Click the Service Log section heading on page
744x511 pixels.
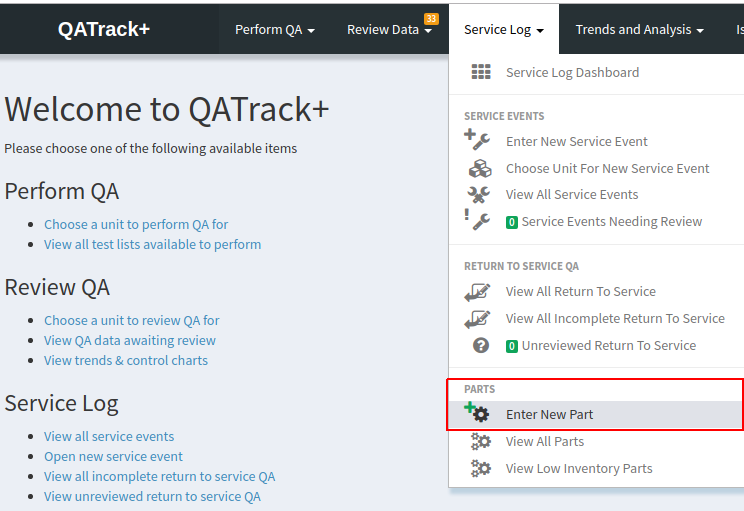[61, 403]
